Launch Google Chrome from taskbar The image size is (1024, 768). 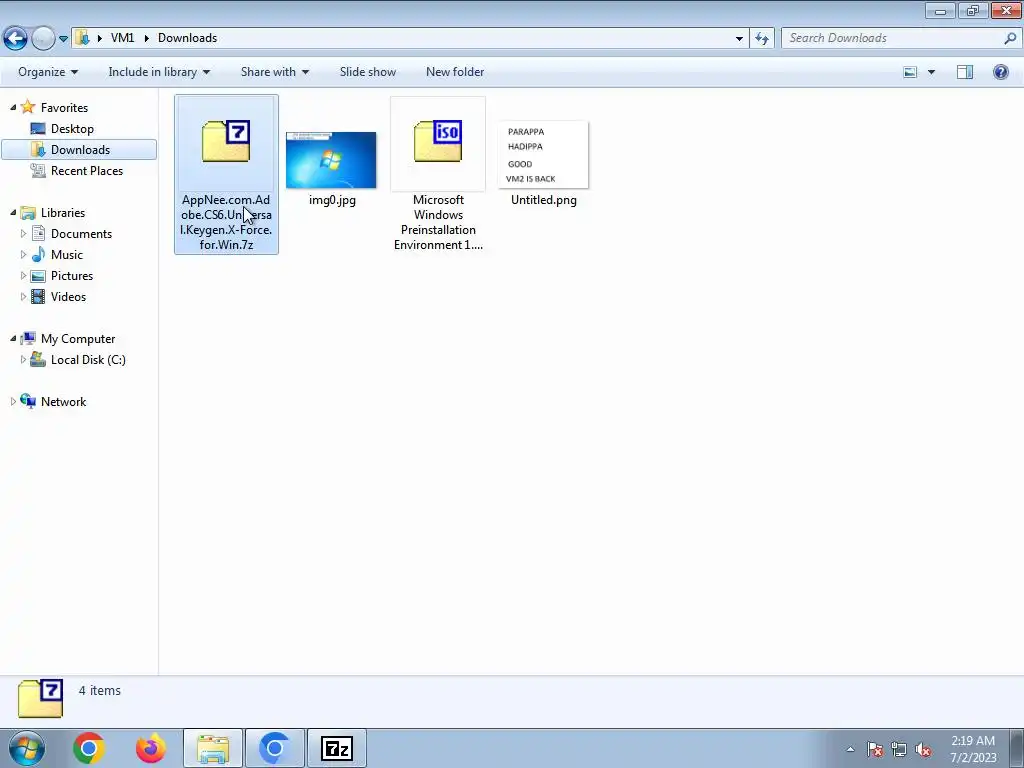click(x=89, y=748)
